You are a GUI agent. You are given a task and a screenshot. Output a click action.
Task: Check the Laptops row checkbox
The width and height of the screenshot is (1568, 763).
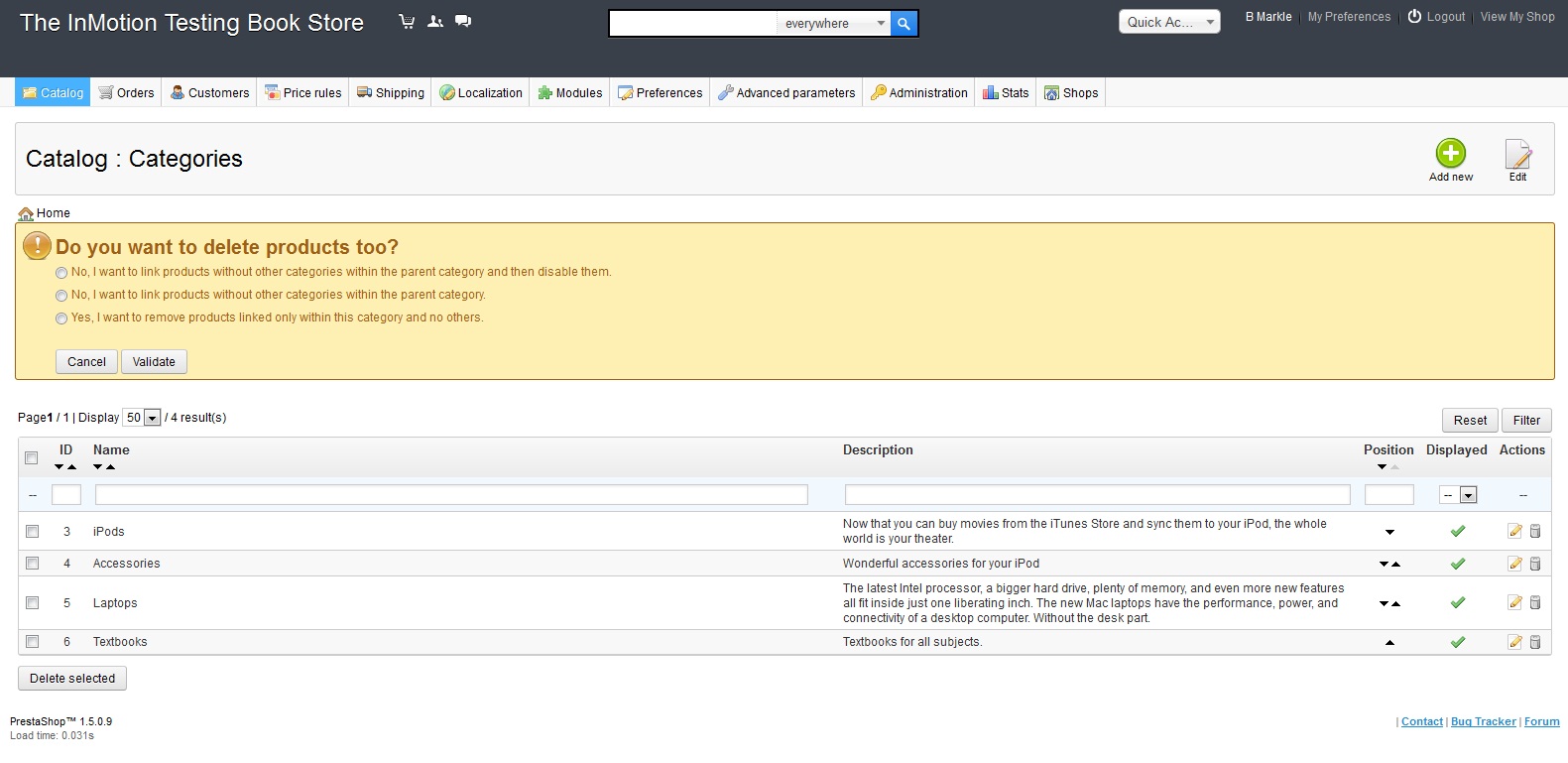tap(32, 602)
